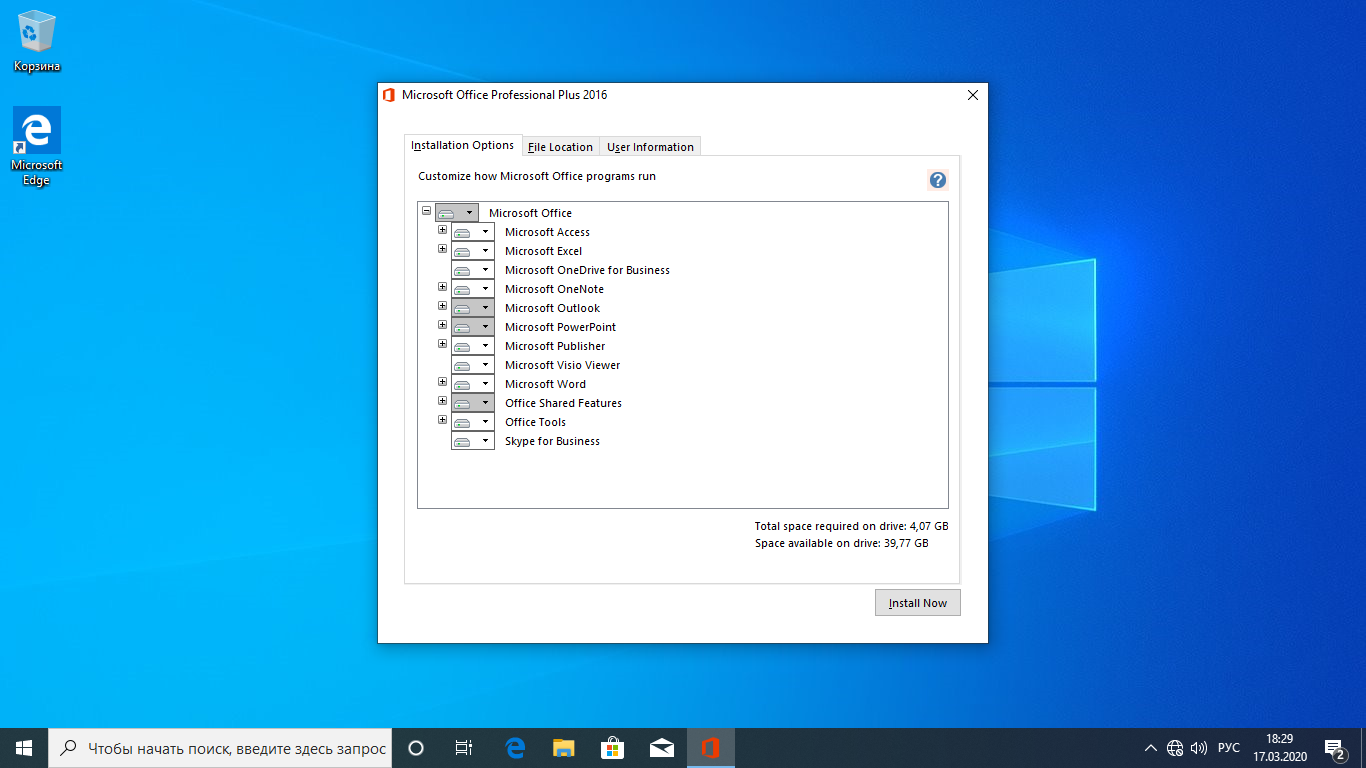Image resolution: width=1366 pixels, height=768 pixels.
Task: Select the Microsoft Excel label
Action: [543, 251]
